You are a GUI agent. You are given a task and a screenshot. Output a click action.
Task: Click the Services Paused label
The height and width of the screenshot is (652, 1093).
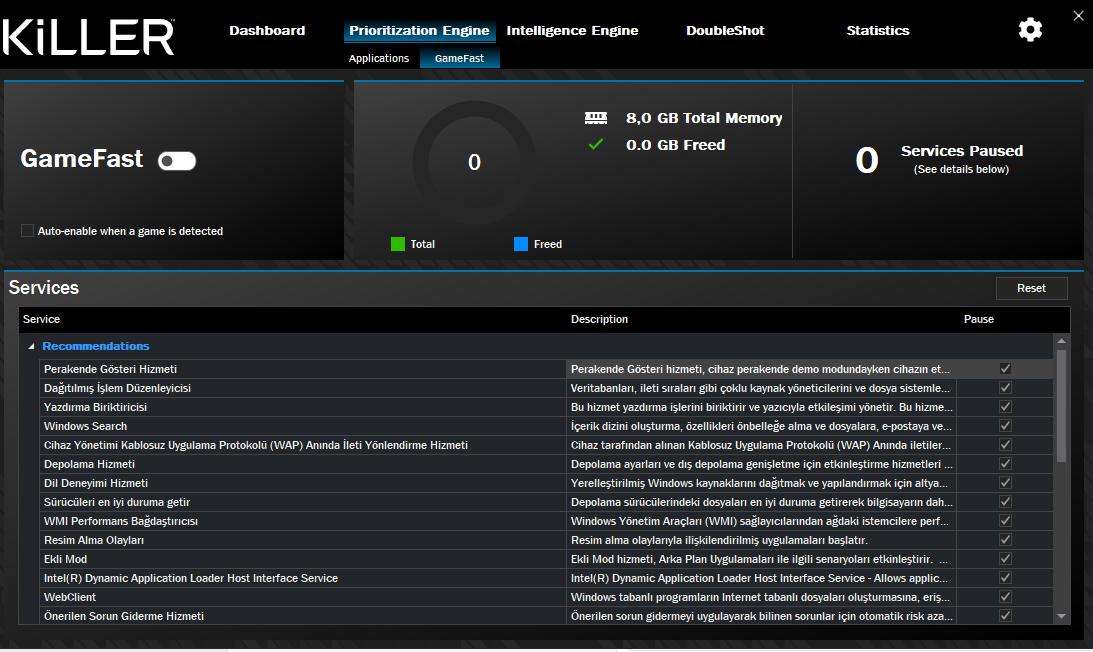(962, 151)
